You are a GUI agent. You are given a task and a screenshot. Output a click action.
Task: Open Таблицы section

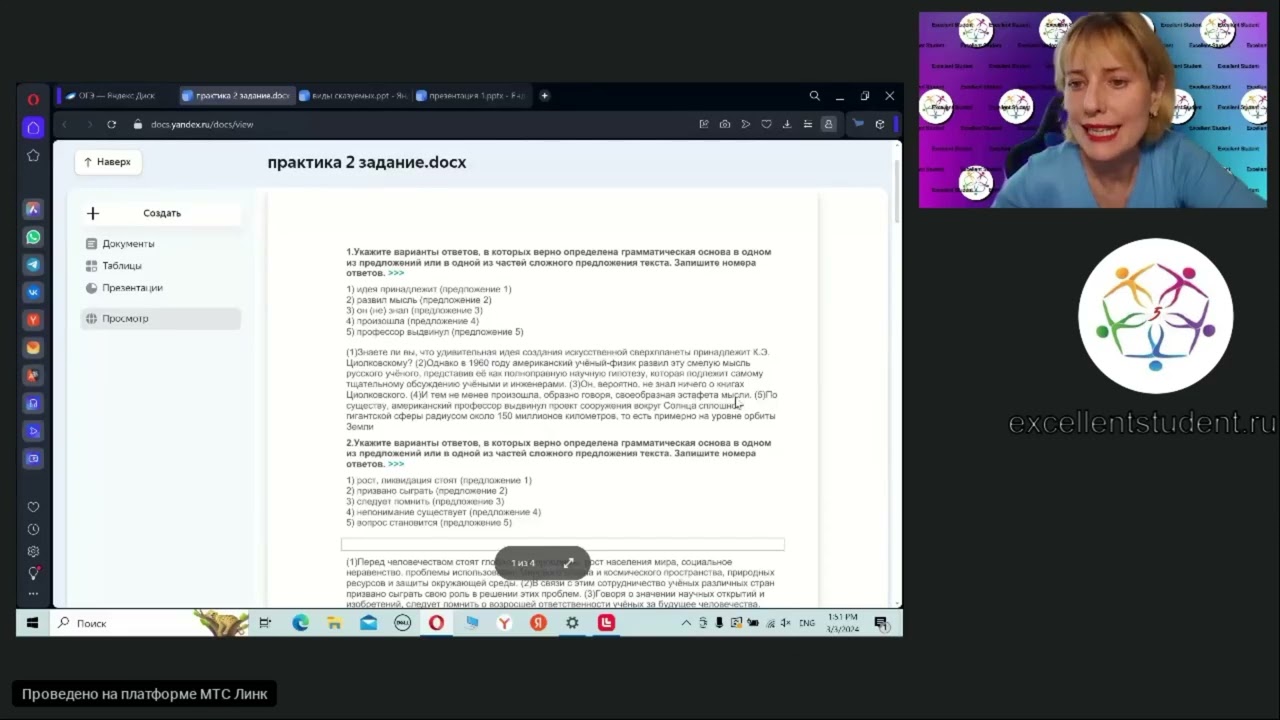[121, 266]
